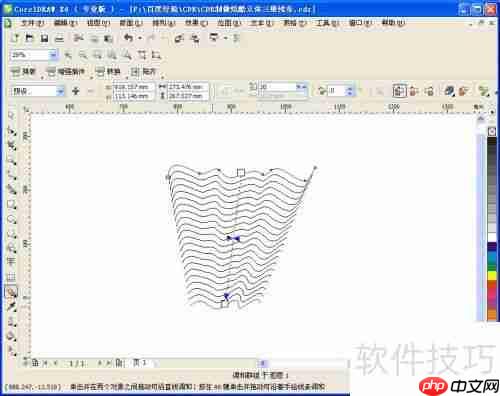Select the Crop tool in toolbox

pyautogui.click(x=12, y=145)
